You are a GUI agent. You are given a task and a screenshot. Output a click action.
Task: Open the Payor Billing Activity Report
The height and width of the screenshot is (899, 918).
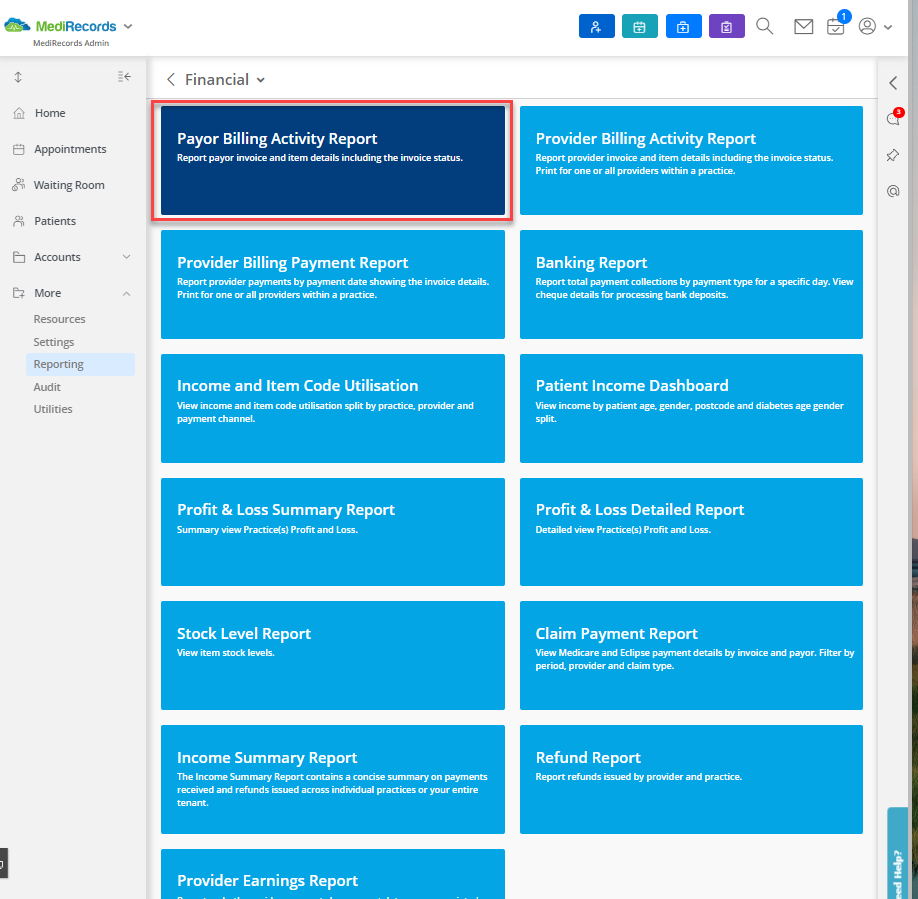pyautogui.click(x=333, y=160)
